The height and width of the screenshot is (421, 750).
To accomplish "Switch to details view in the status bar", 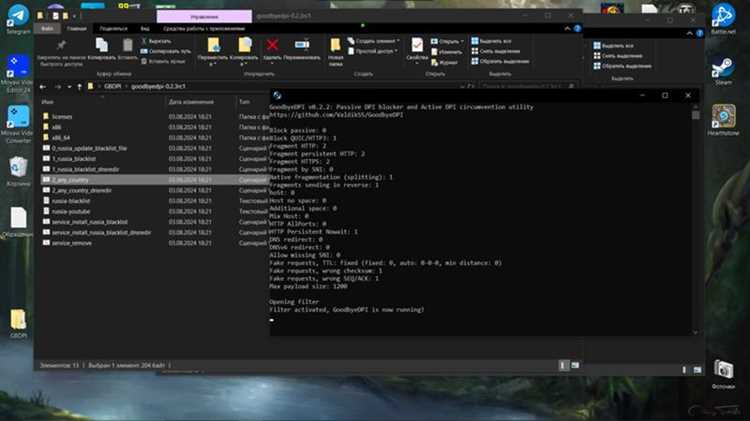I will click(563, 366).
